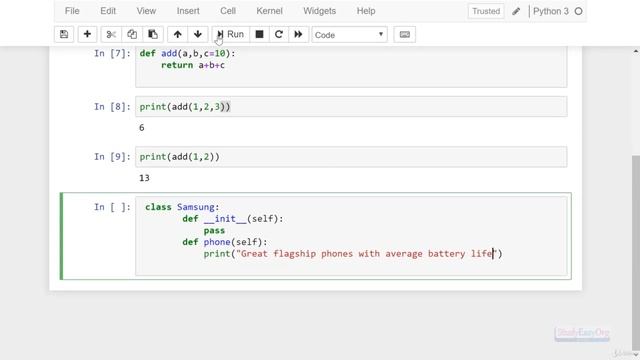
Task: Open the Cell menu
Action: 228,11
